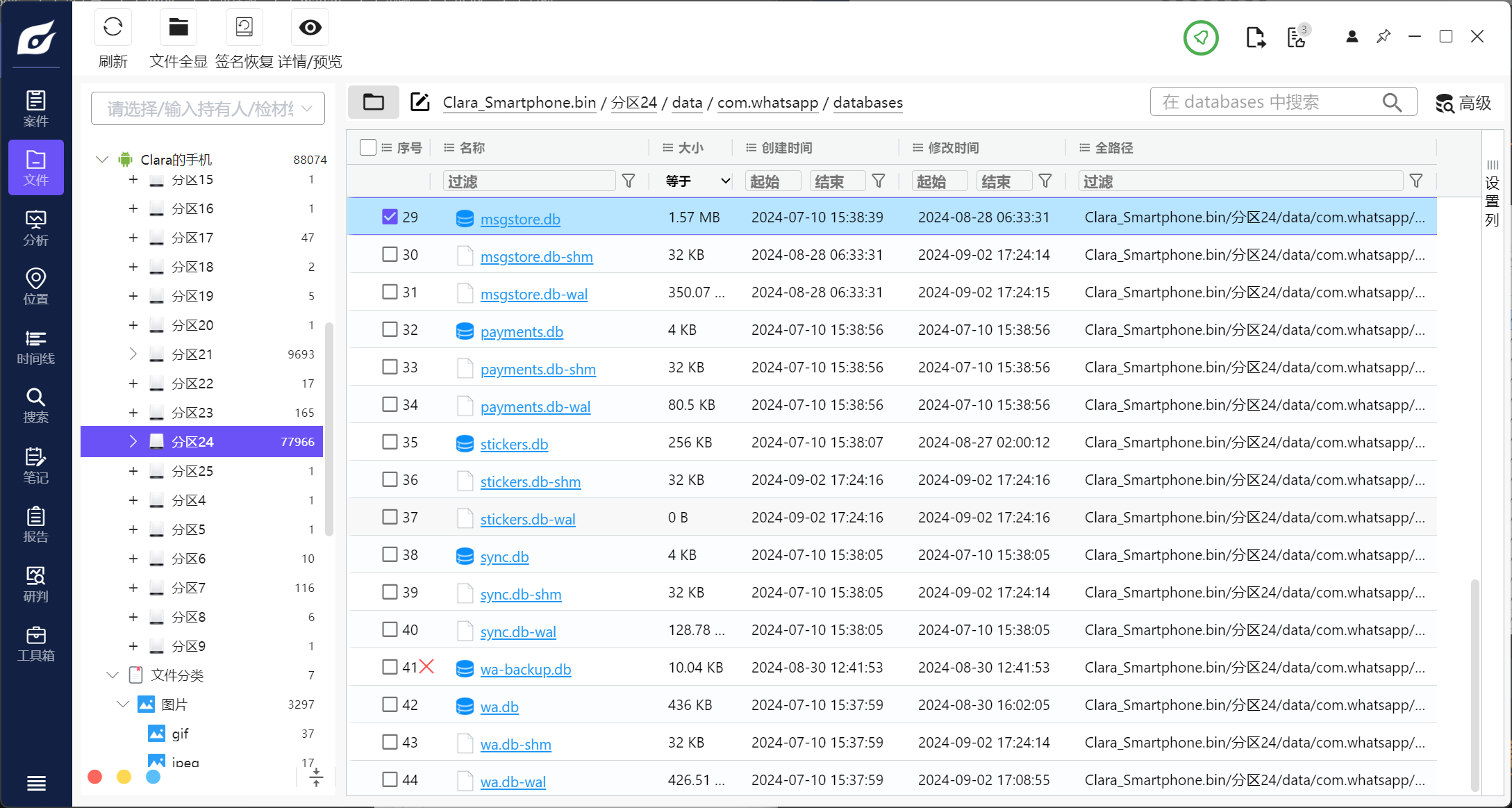Collapse the Clara的手机 tree node
This screenshot has height=808, width=1512.
click(x=102, y=160)
